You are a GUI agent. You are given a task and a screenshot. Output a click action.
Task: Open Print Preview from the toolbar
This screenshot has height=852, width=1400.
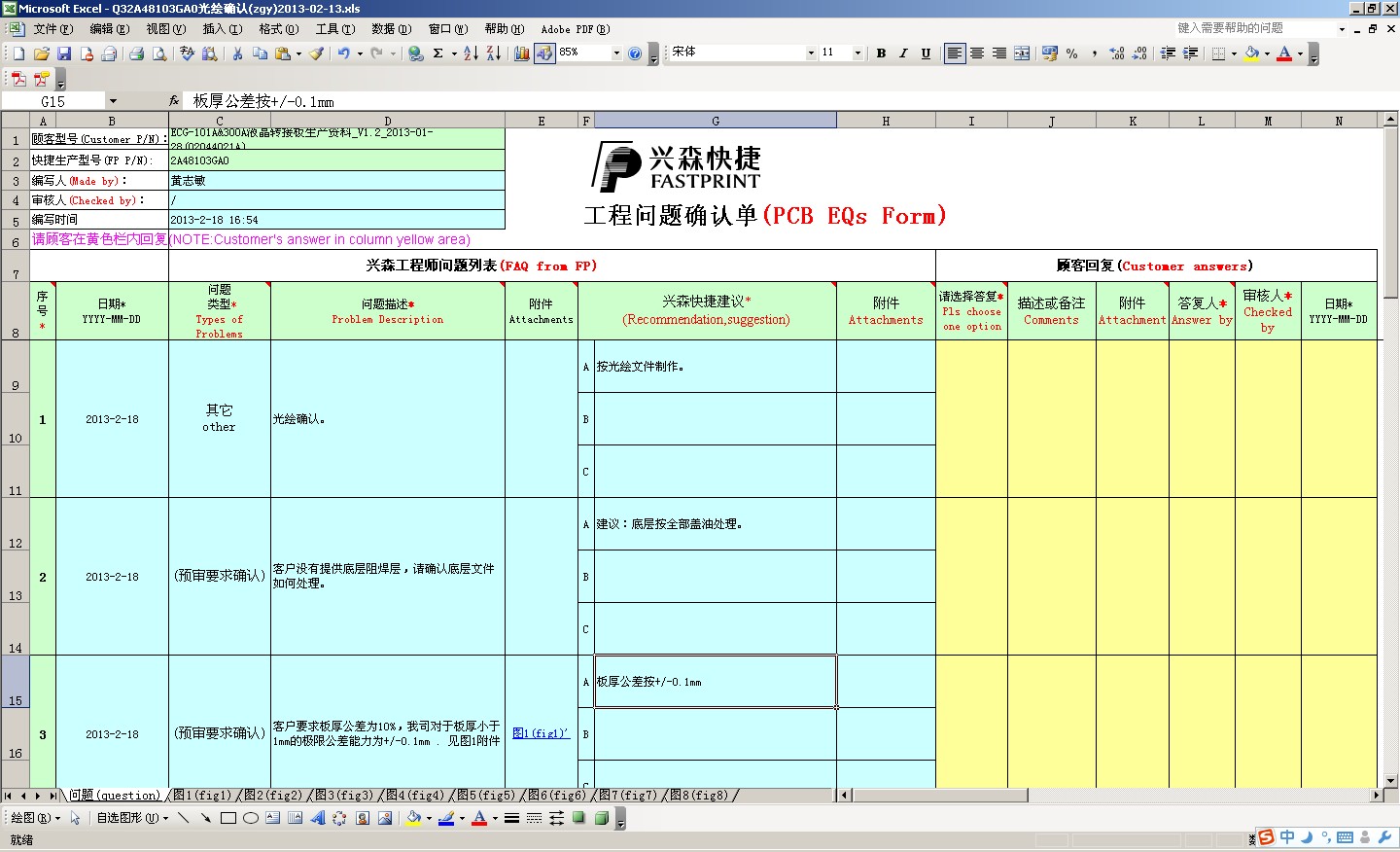coord(159,53)
